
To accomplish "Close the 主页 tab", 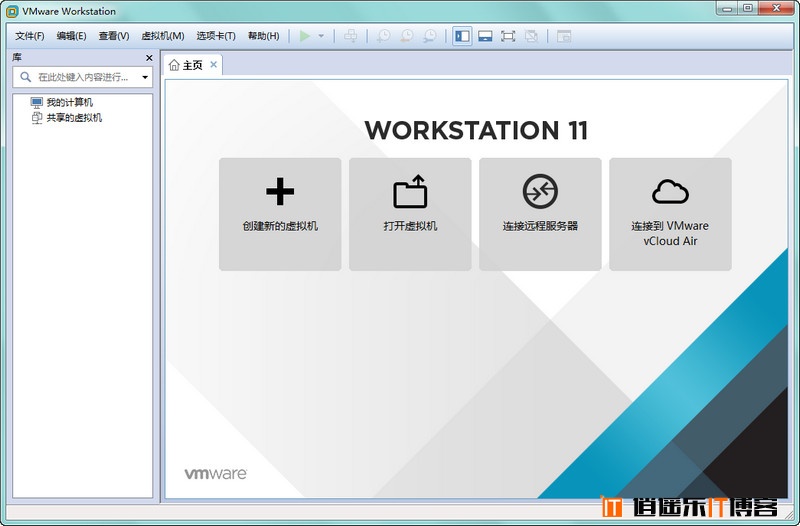I will pyautogui.click(x=214, y=64).
